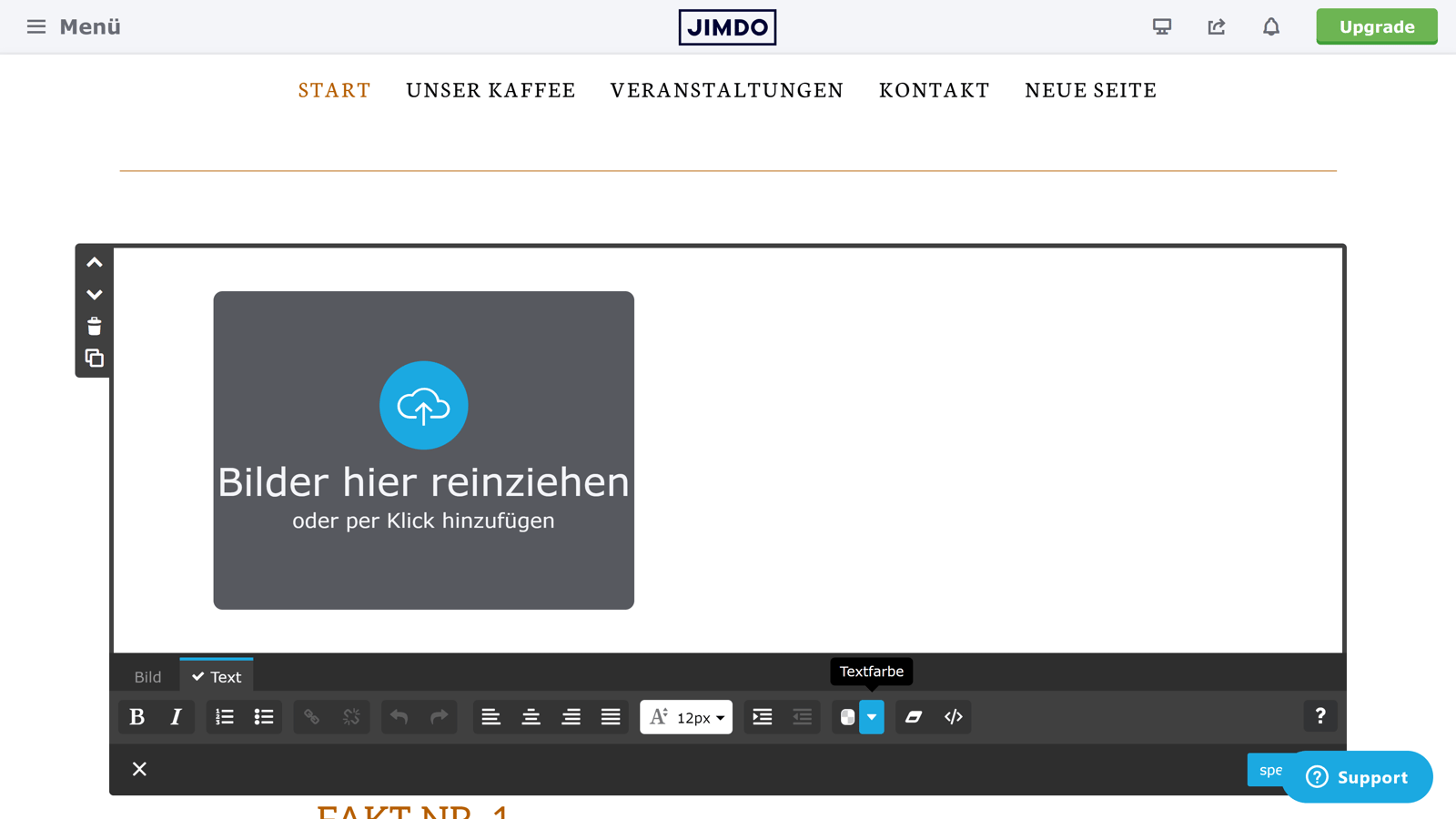Click the green Upgrade button
This screenshot has width=1456, height=819.
click(x=1376, y=26)
